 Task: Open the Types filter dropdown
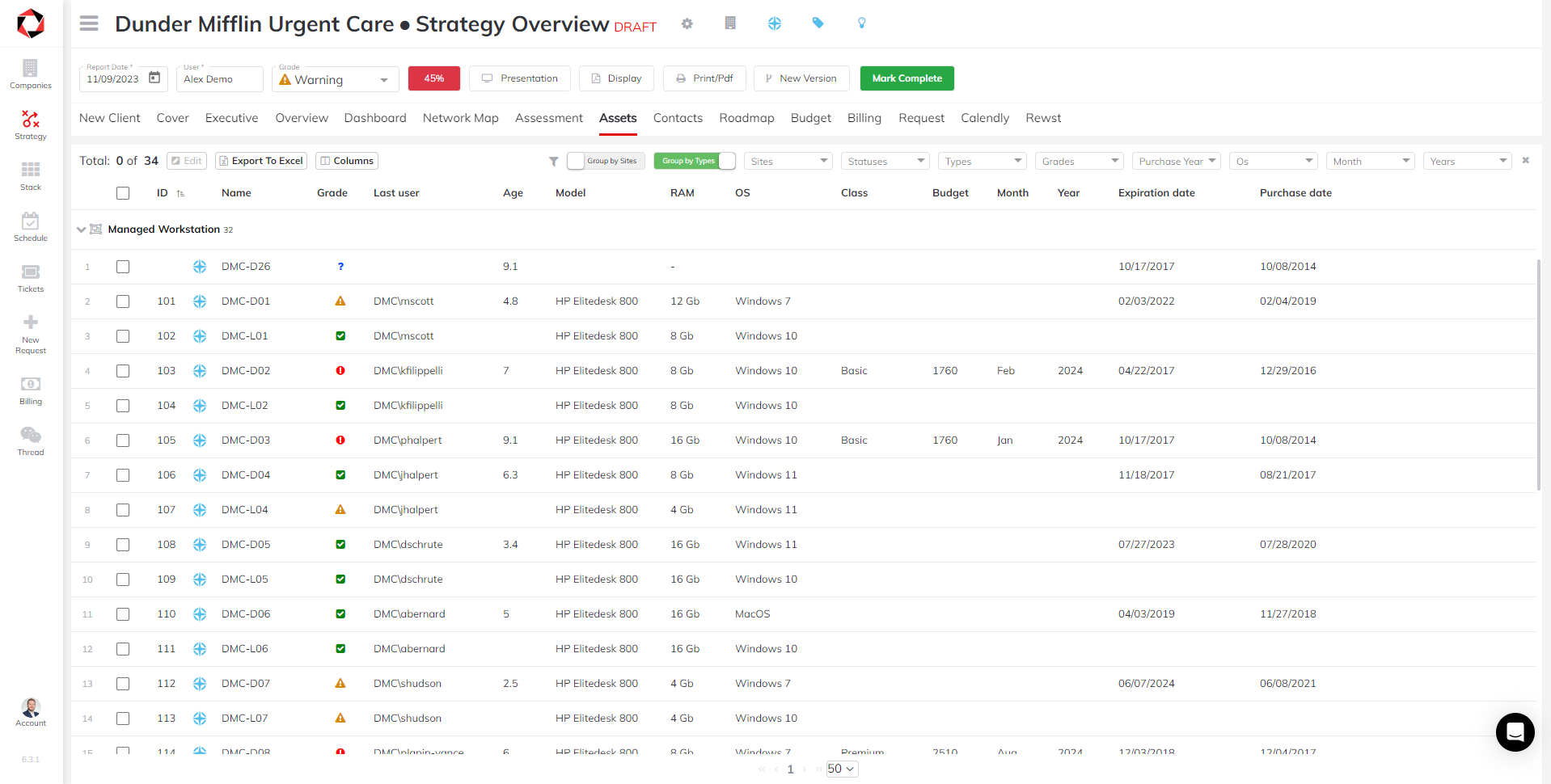983,161
